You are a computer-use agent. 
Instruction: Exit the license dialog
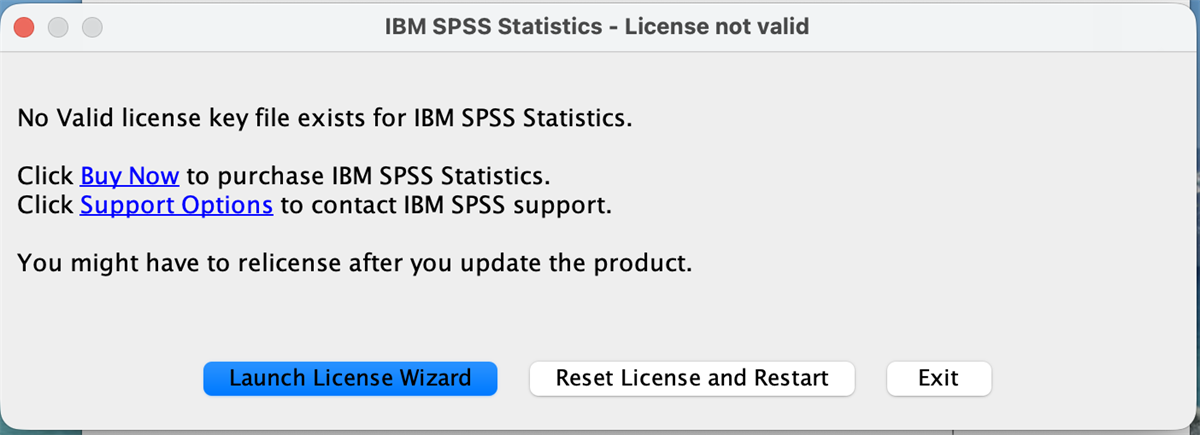click(x=938, y=378)
